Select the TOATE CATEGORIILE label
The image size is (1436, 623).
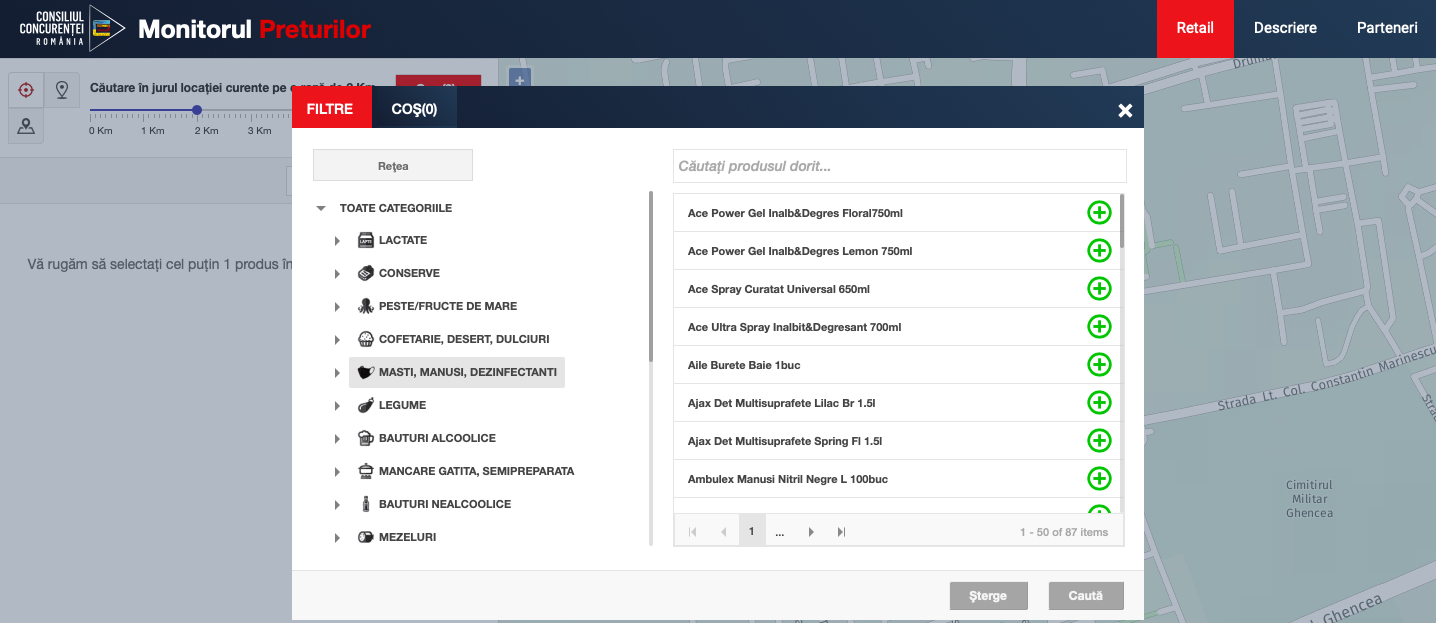[396, 208]
